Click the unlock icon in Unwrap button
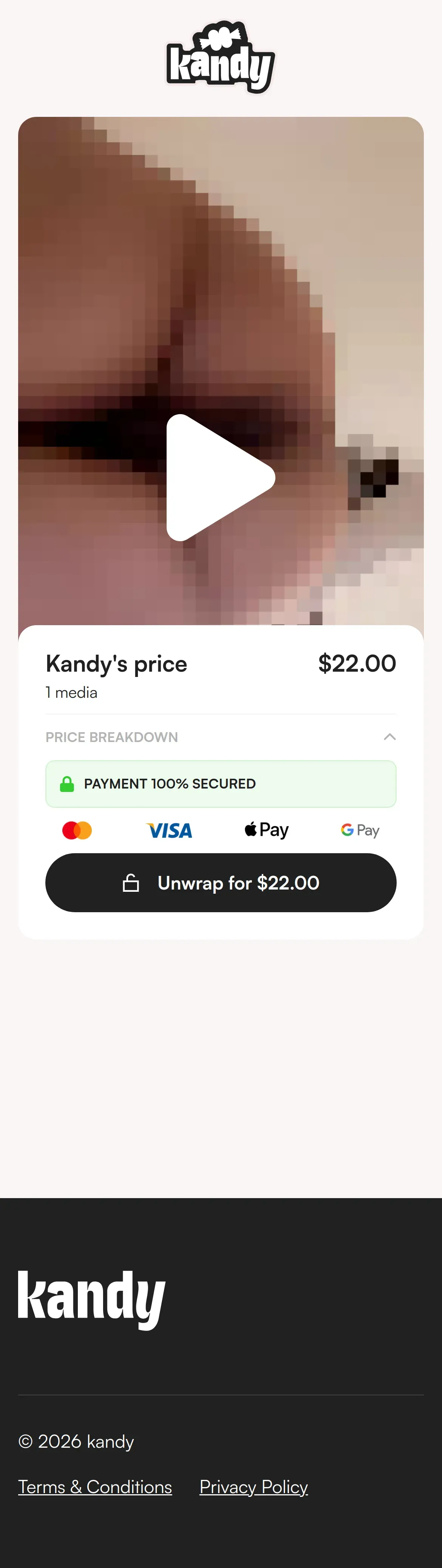The image size is (442, 1568). (131, 883)
